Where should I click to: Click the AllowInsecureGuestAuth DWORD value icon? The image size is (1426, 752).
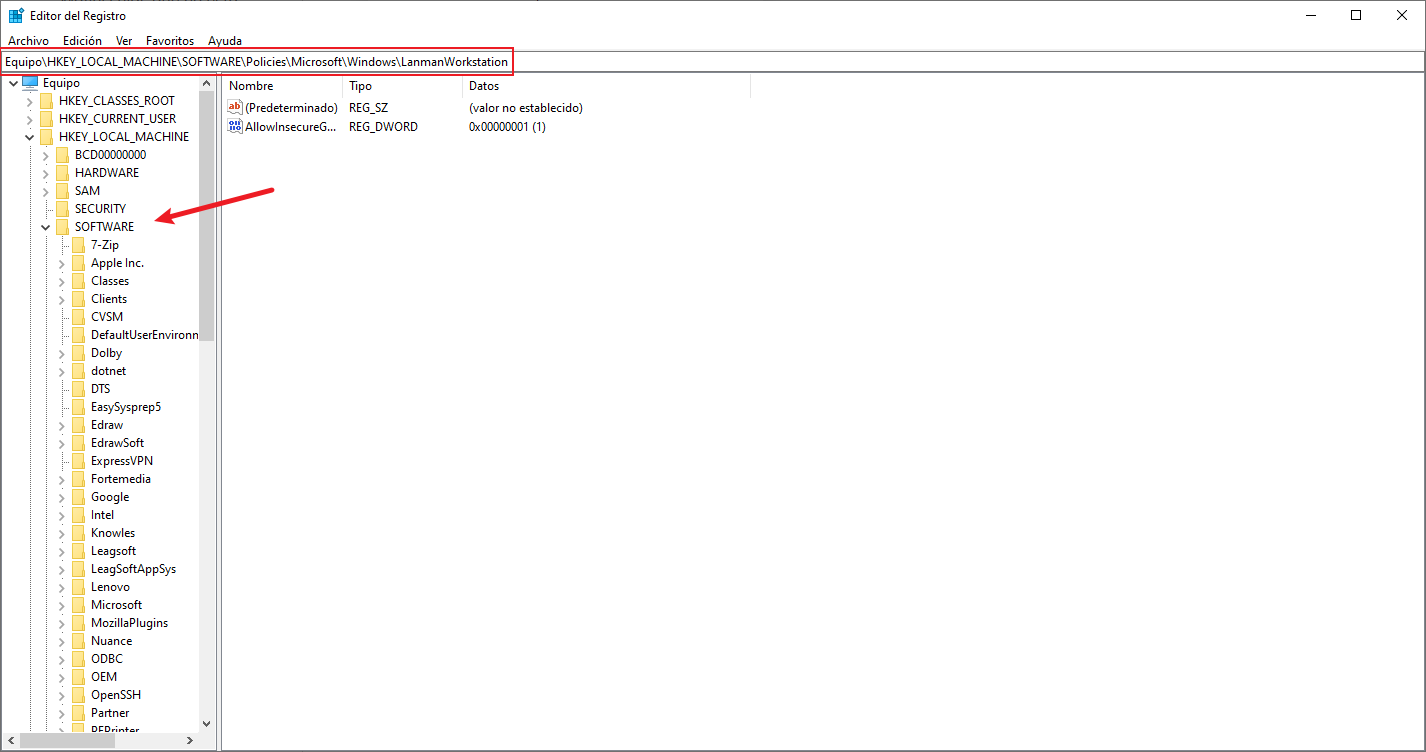click(236, 127)
